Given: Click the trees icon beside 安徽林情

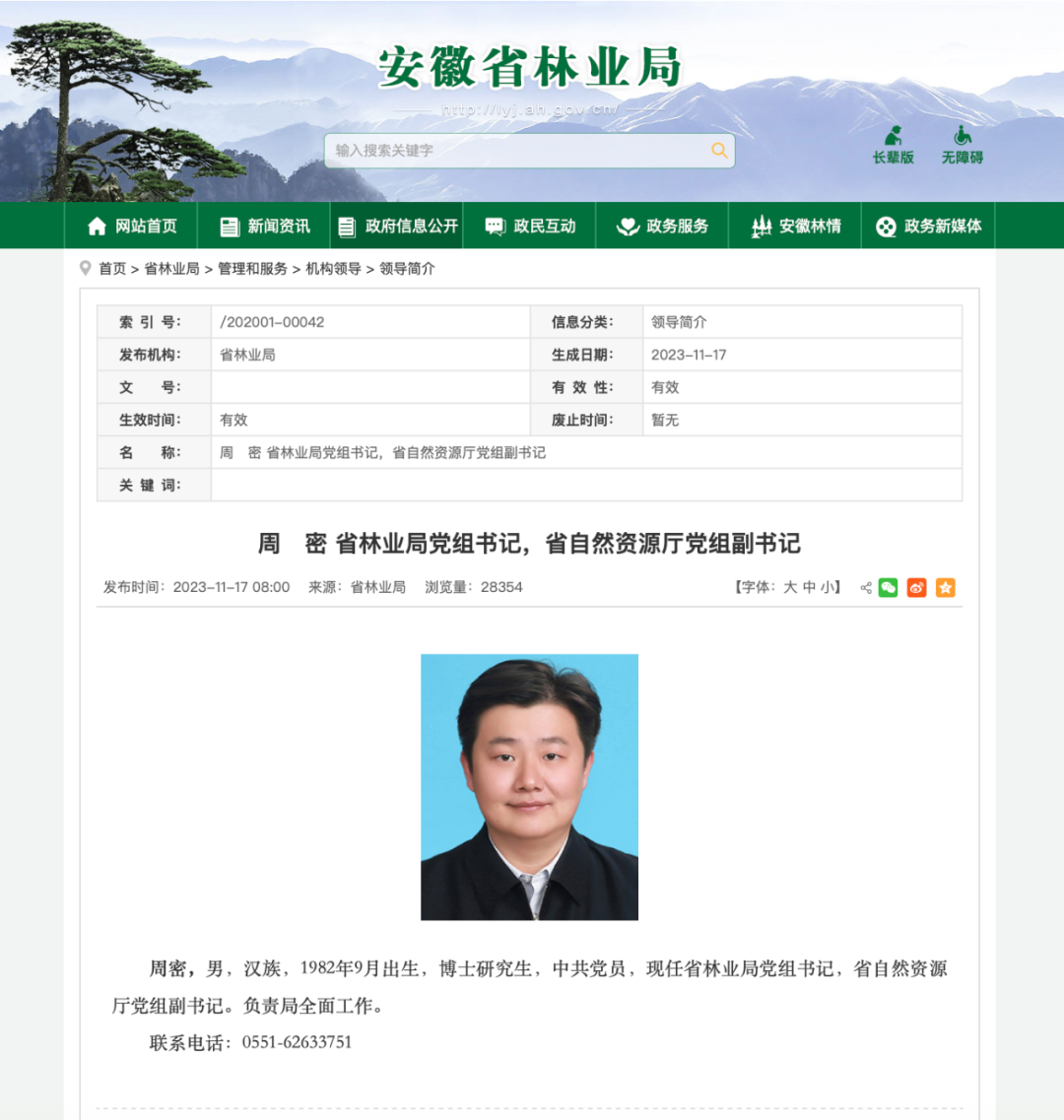Looking at the screenshot, I should (x=761, y=226).
